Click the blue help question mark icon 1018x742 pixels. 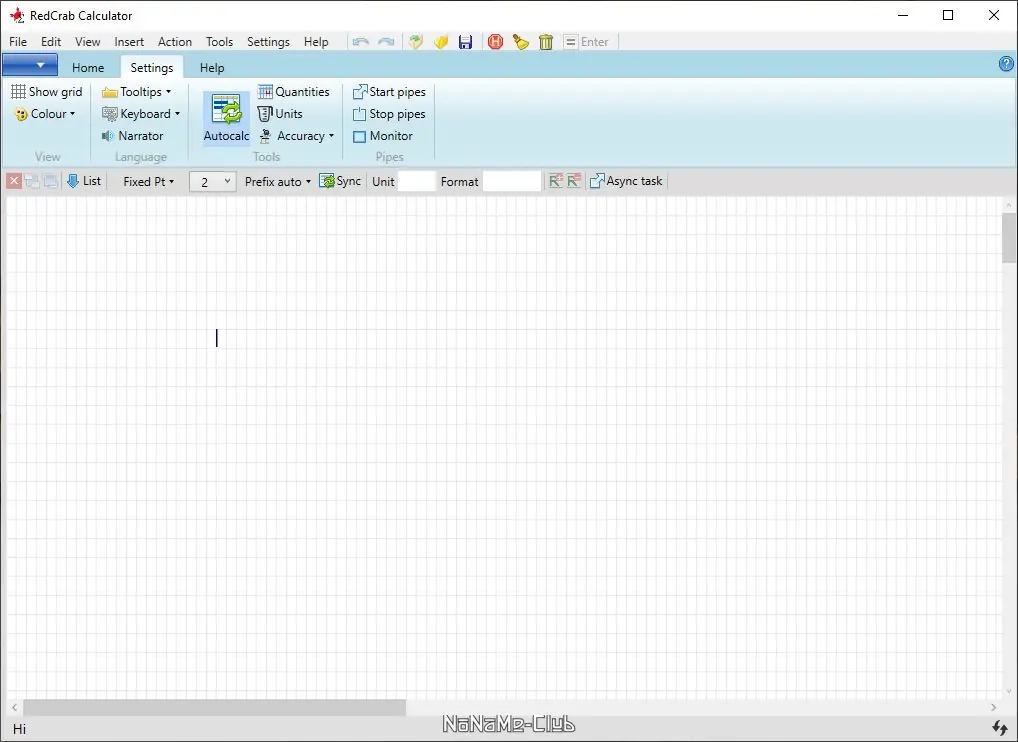1006,64
